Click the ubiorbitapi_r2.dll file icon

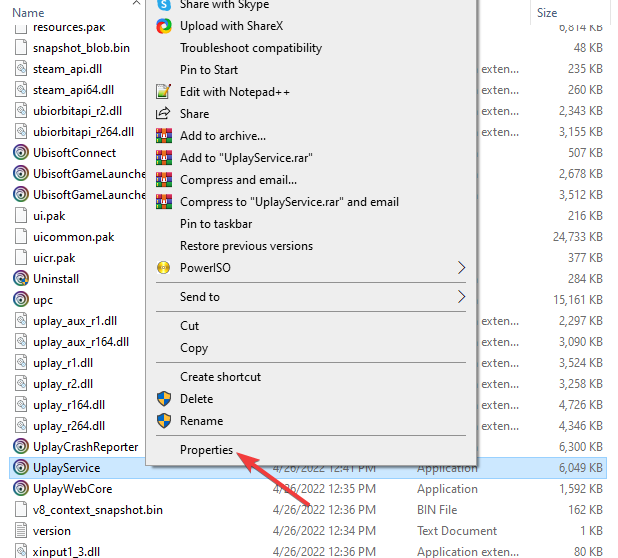pyautogui.click(x=21, y=111)
